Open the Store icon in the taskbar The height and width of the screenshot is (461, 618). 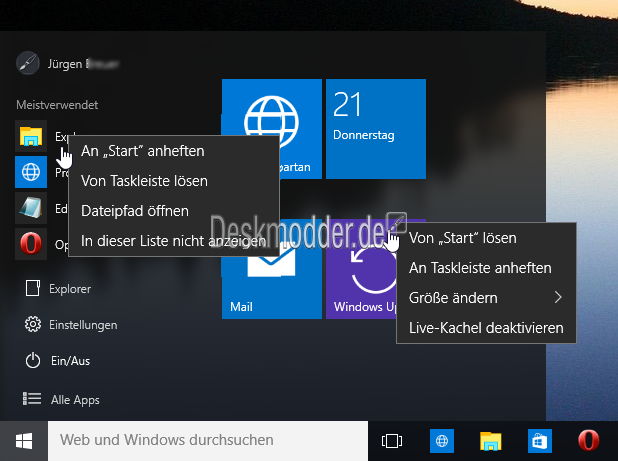[x=540, y=441]
